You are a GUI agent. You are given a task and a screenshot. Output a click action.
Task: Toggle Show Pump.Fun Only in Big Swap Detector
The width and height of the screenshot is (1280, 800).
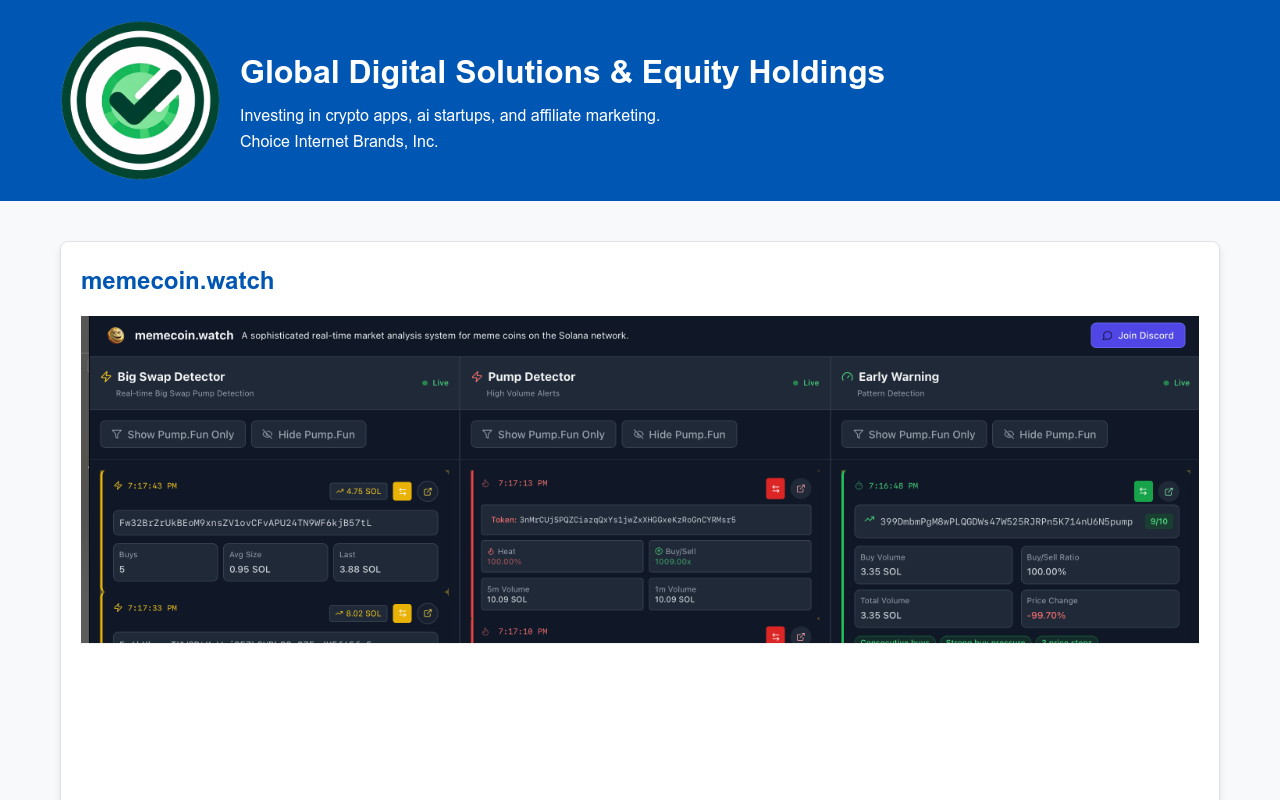click(172, 434)
